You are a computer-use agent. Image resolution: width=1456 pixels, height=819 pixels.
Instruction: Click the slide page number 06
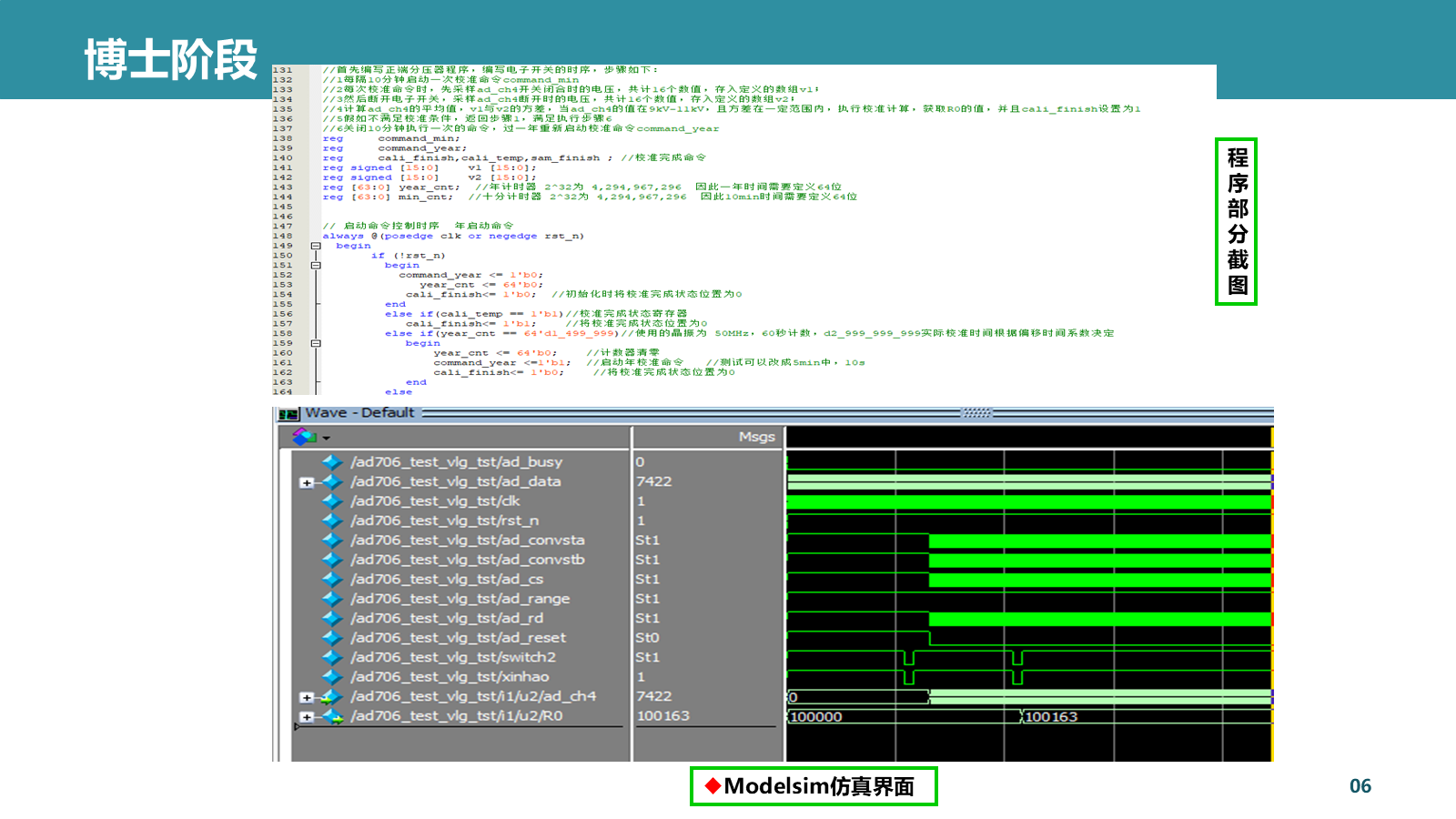[1360, 786]
